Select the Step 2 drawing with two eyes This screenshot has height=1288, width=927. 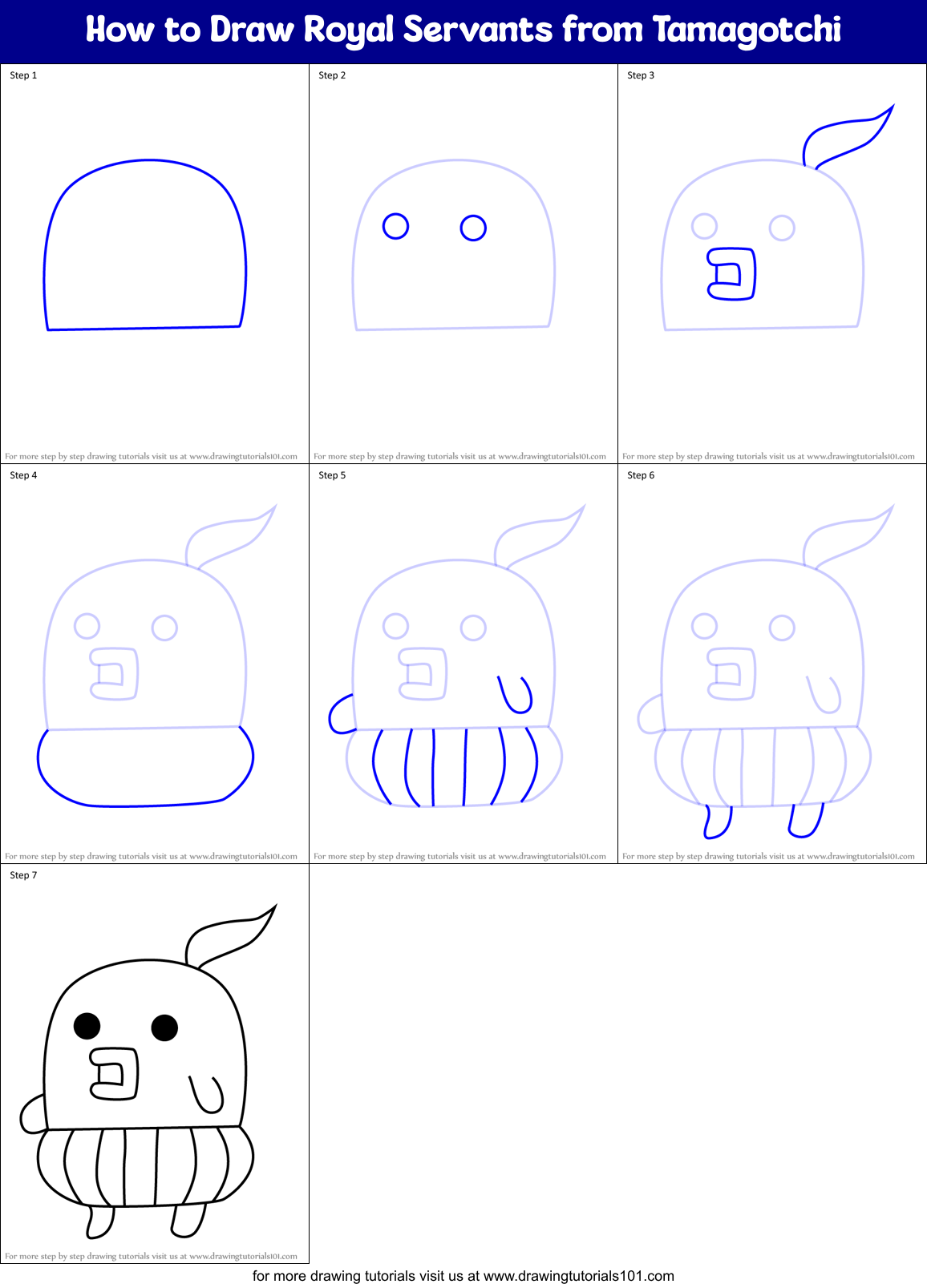[x=453, y=244]
